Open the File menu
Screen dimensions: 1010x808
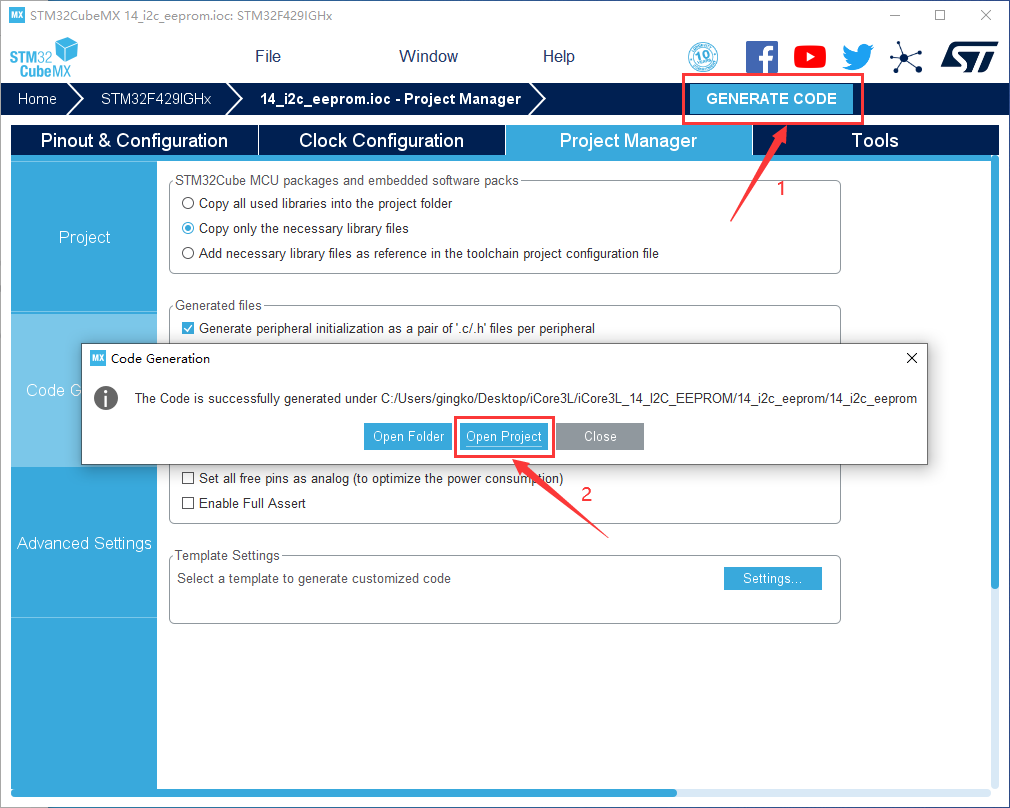(268, 57)
